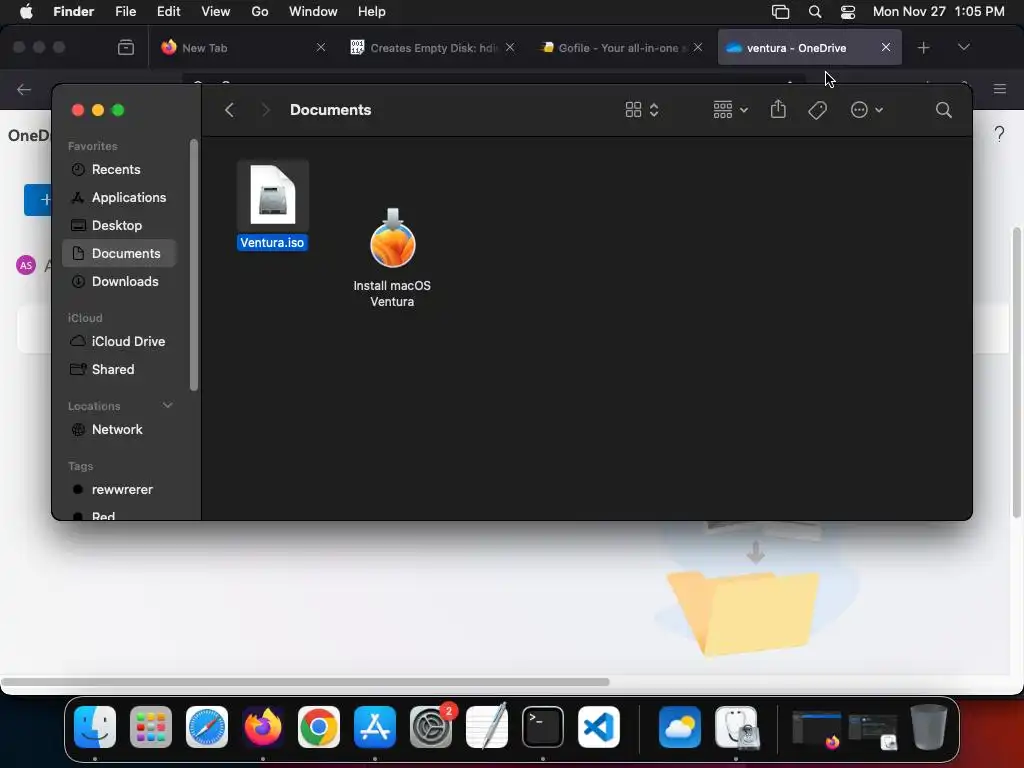The image size is (1024, 768).
Task: Click the Spotlight search icon
Action: point(814,12)
